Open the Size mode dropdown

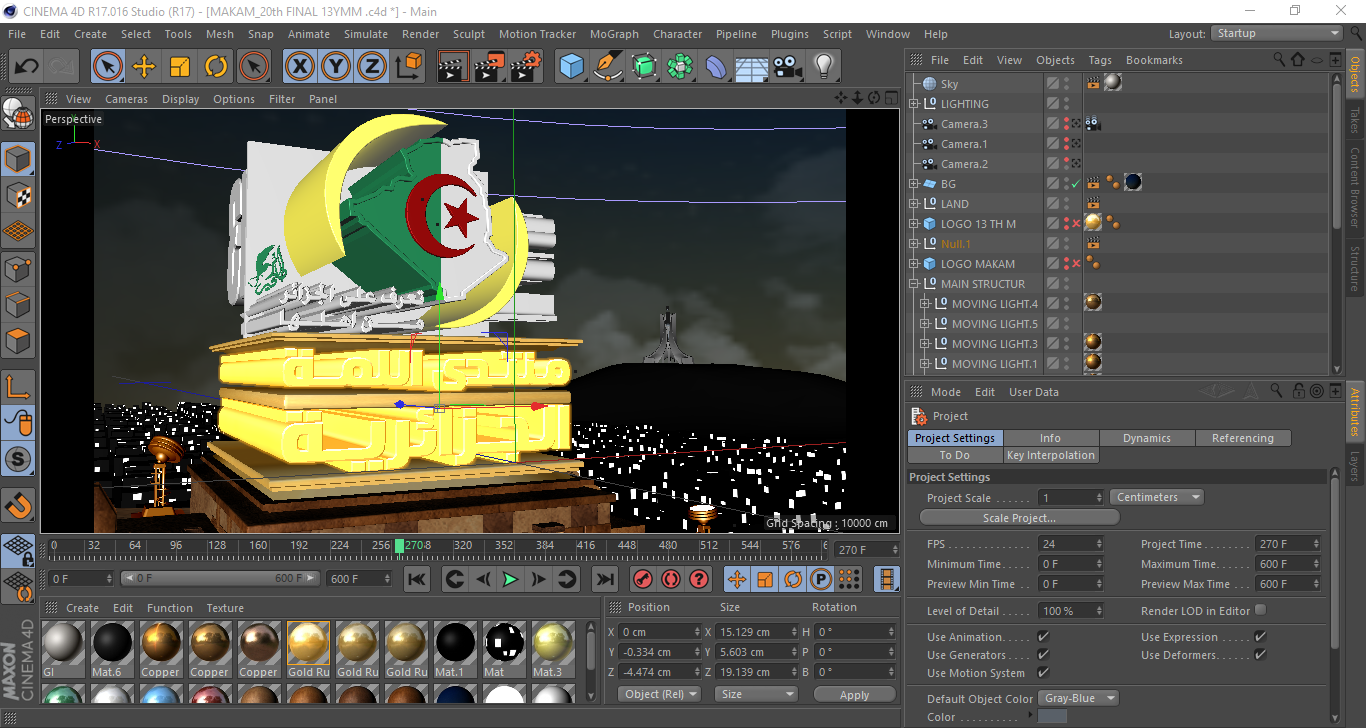[756, 694]
